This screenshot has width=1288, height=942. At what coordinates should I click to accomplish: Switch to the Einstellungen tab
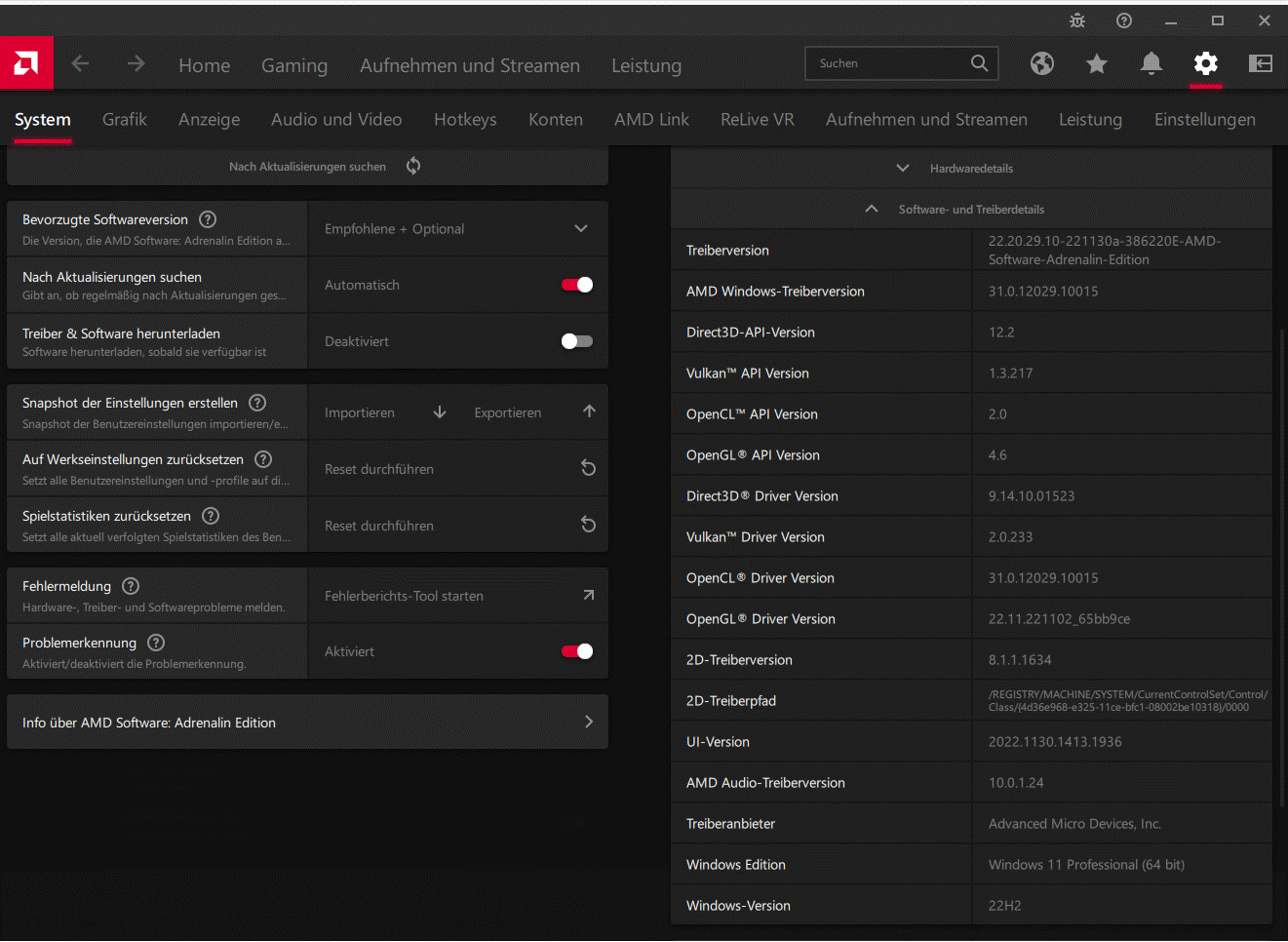(x=1205, y=119)
